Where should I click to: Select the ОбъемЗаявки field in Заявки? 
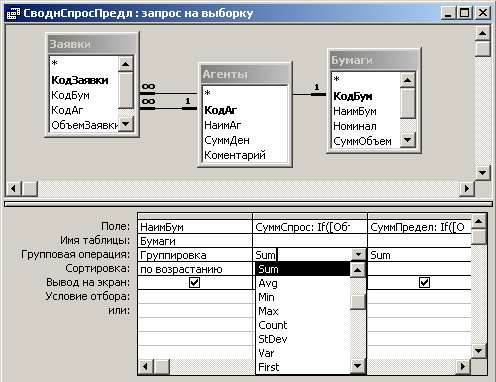tap(84, 125)
